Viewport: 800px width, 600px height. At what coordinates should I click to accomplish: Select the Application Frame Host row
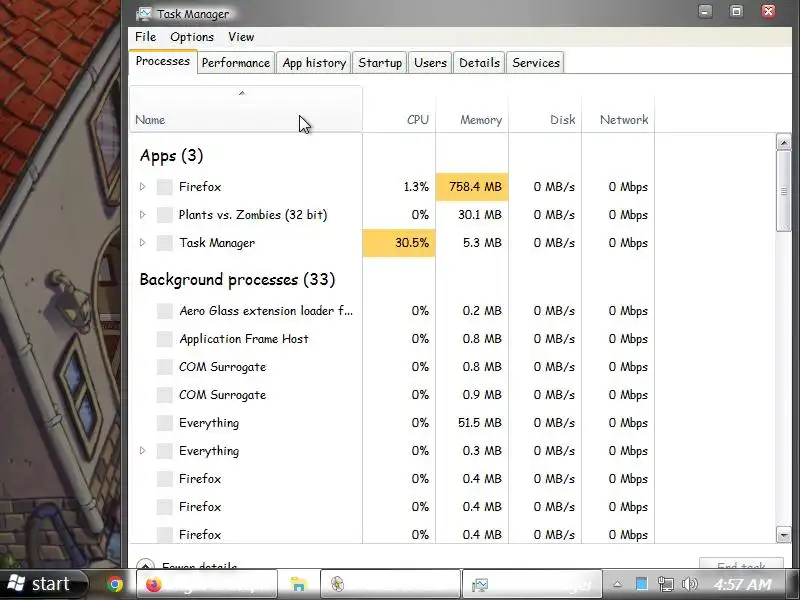tap(392, 339)
